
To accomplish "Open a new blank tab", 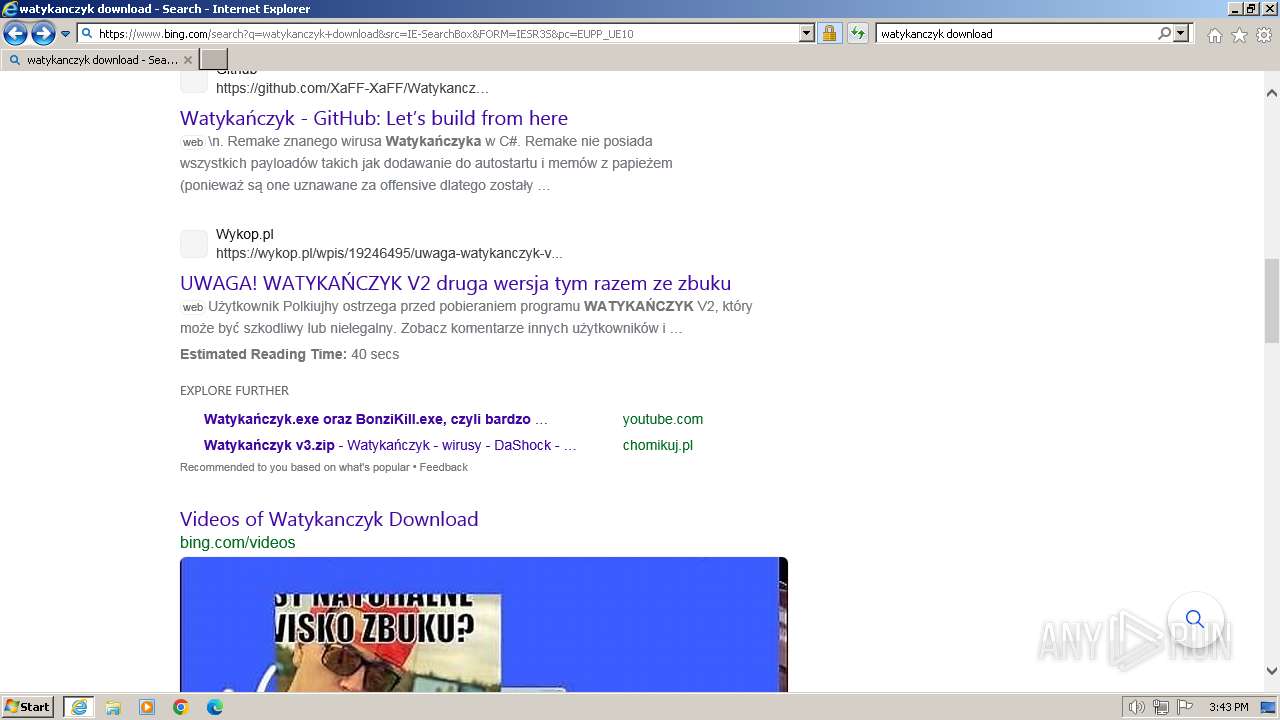I will click(x=214, y=60).
